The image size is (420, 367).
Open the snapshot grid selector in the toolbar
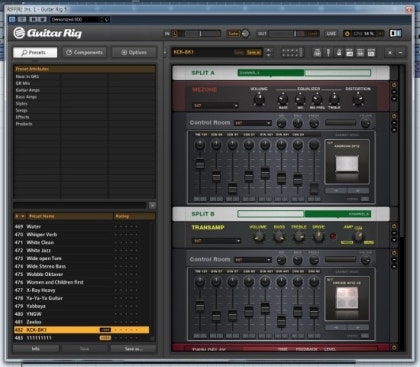click(292, 52)
